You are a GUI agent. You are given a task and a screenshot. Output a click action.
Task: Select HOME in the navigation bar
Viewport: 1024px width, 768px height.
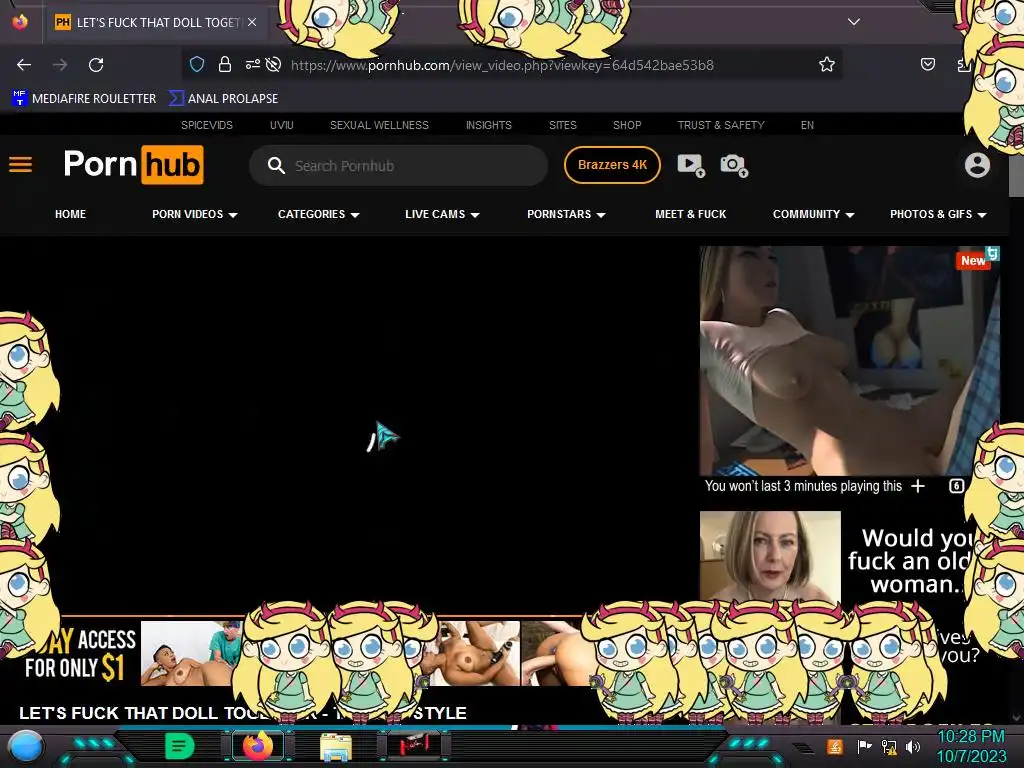[x=71, y=214]
